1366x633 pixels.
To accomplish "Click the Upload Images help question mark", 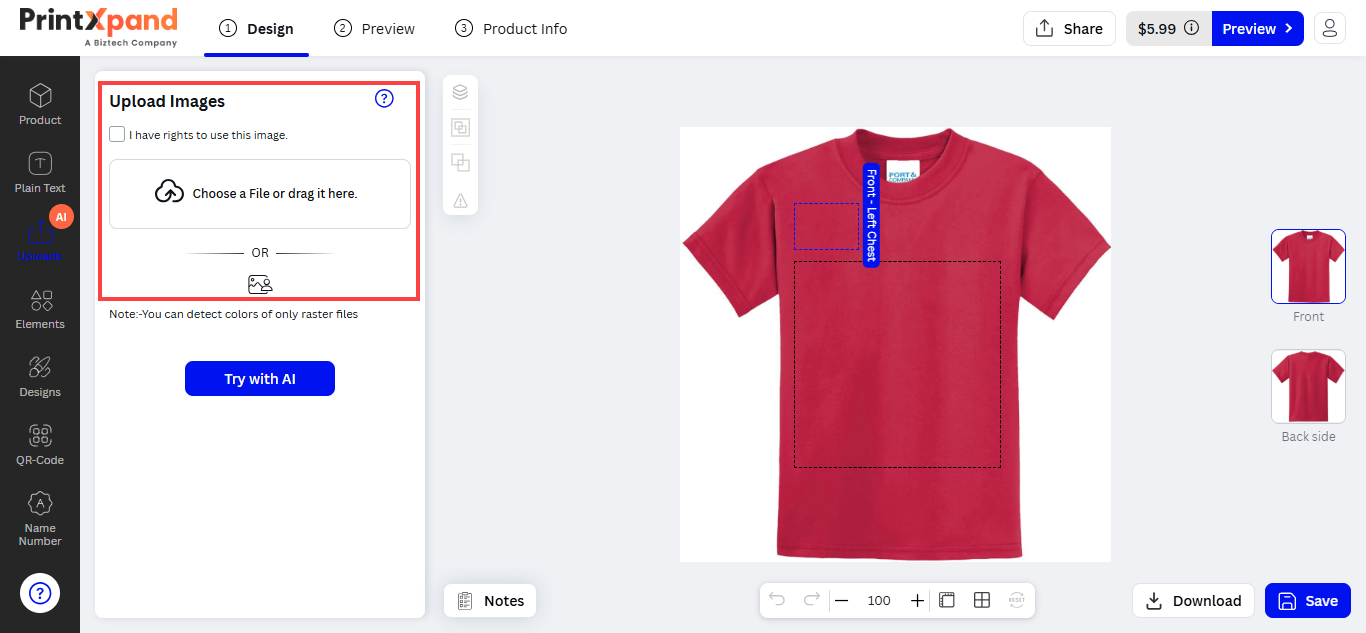I will 384,98.
